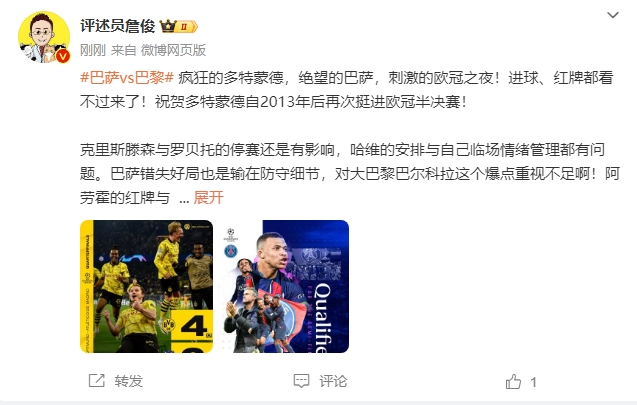Click the II level indicator on badge
The height and width of the screenshot is (405, 637).
click(184, 27)
